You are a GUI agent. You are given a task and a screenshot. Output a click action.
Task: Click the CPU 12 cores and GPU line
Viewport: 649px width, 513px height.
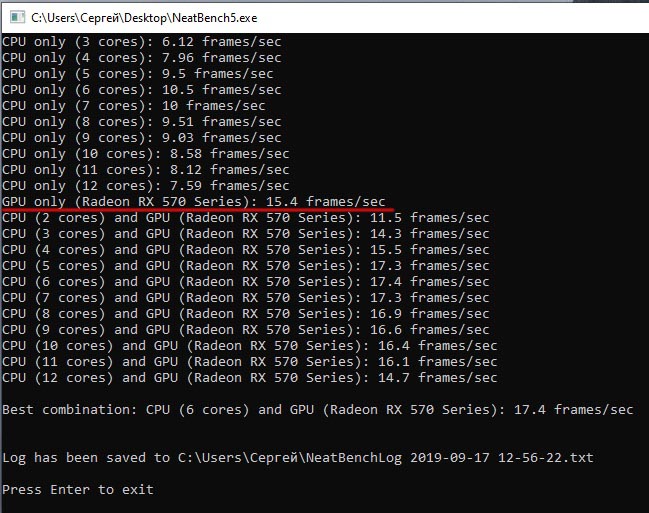coord(250,378)
